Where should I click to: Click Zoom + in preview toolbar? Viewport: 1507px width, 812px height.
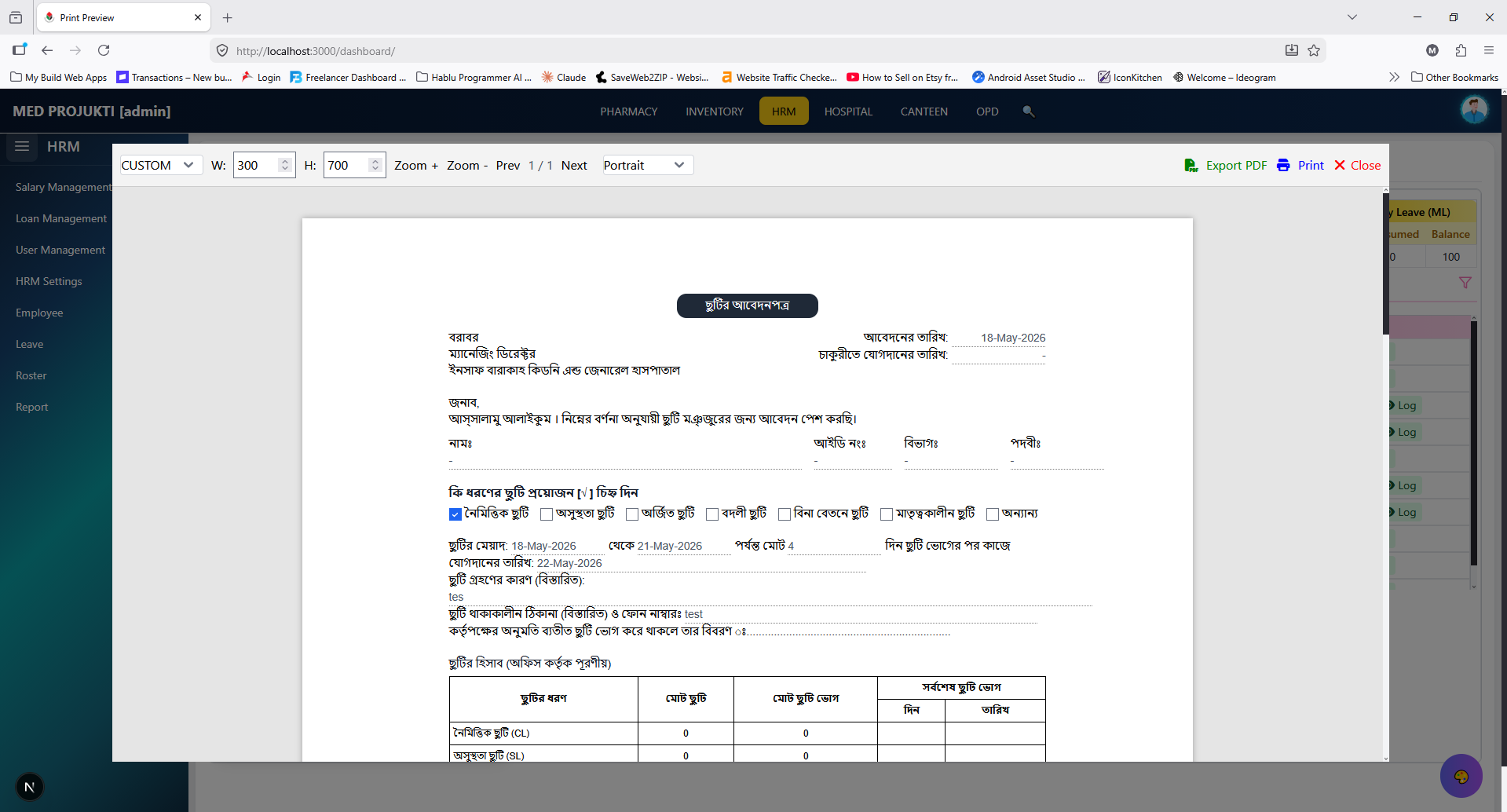(x=416, y=165)
